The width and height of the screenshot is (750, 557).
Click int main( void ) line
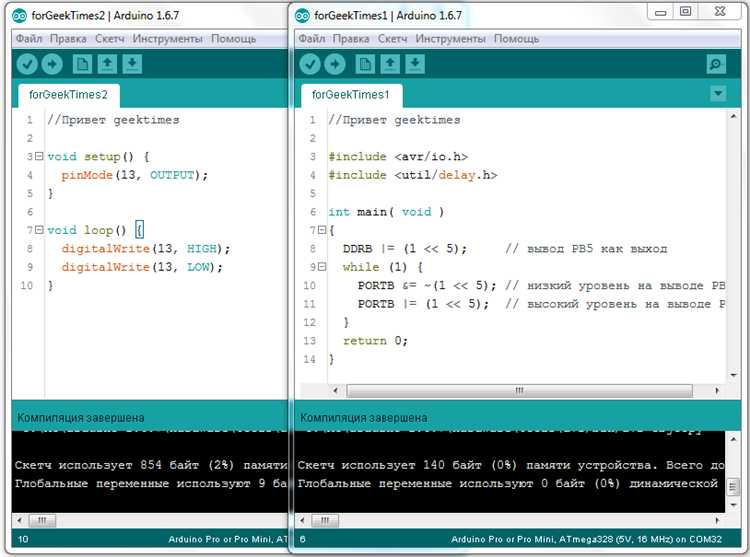(x=386, y=212)
